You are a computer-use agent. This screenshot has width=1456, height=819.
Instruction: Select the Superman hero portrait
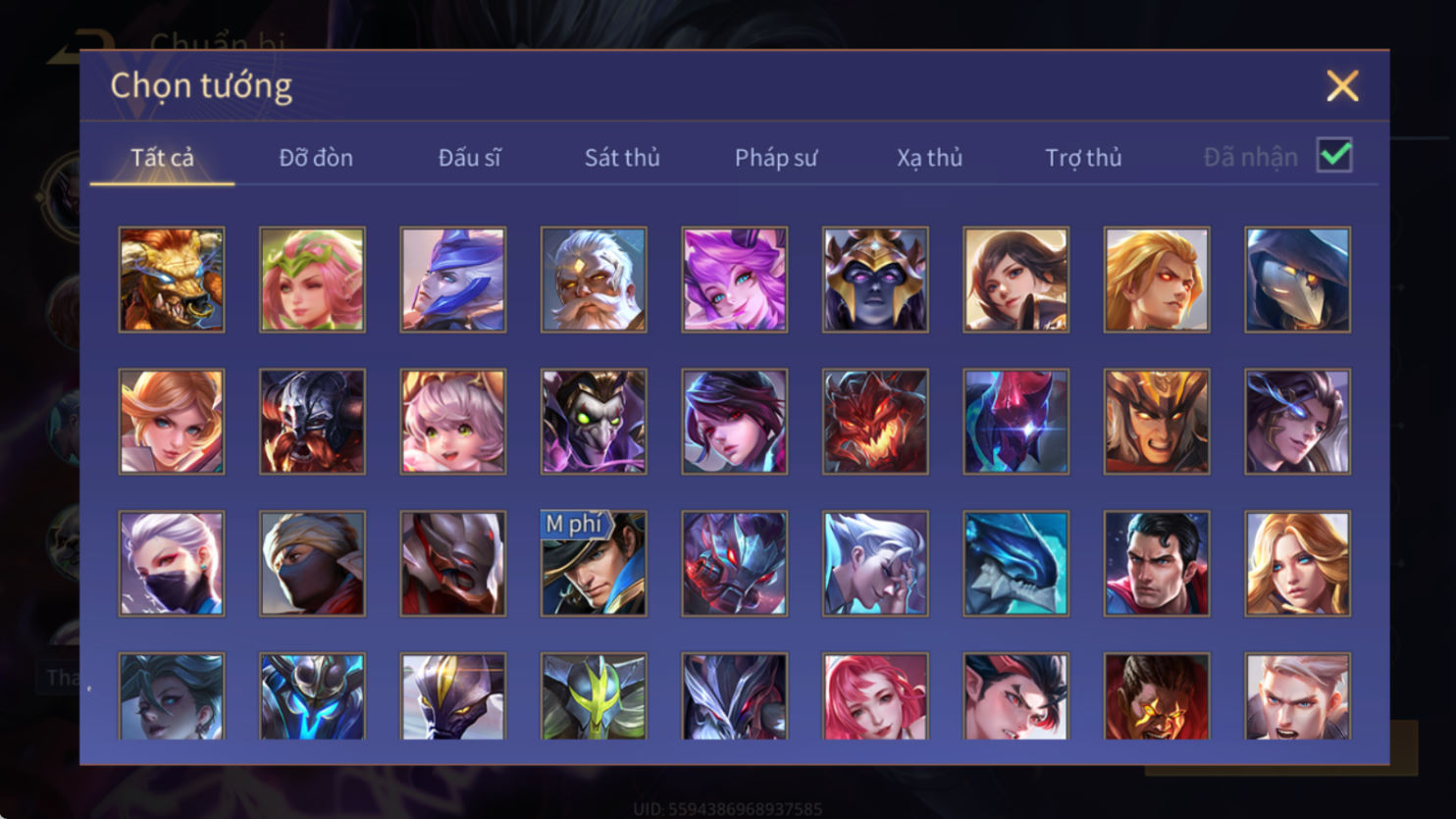point(1157,563)
